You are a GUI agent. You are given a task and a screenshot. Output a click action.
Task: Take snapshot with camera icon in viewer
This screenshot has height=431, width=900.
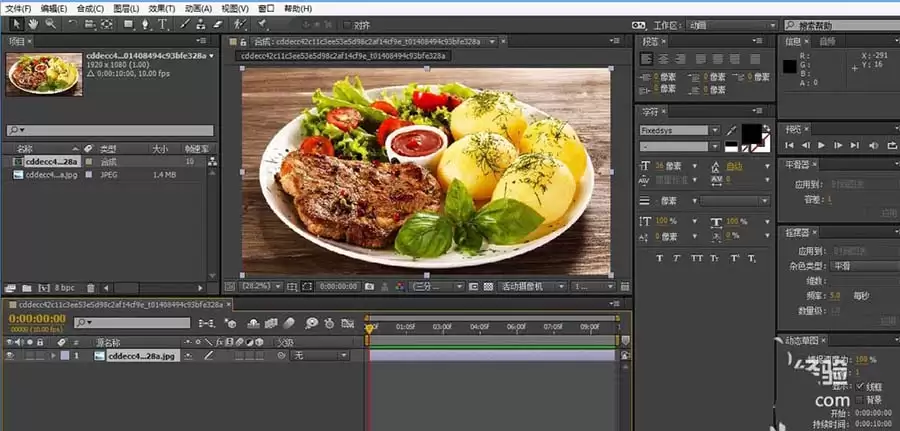[370, 286]
